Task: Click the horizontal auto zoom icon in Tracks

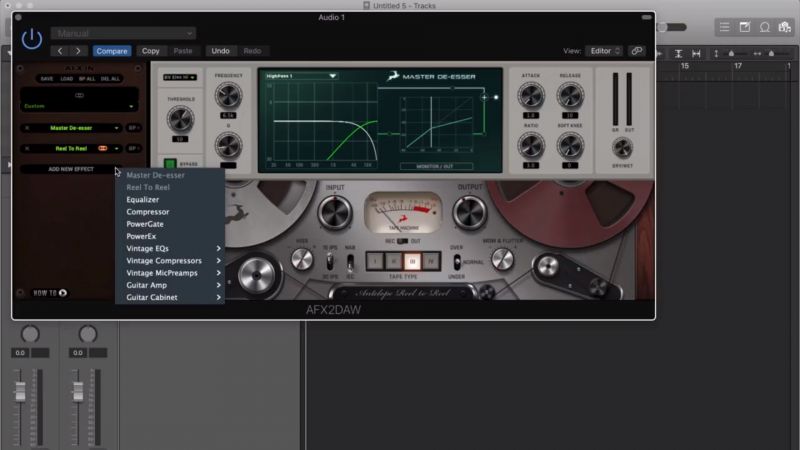Action: click(x=696, y=54)
